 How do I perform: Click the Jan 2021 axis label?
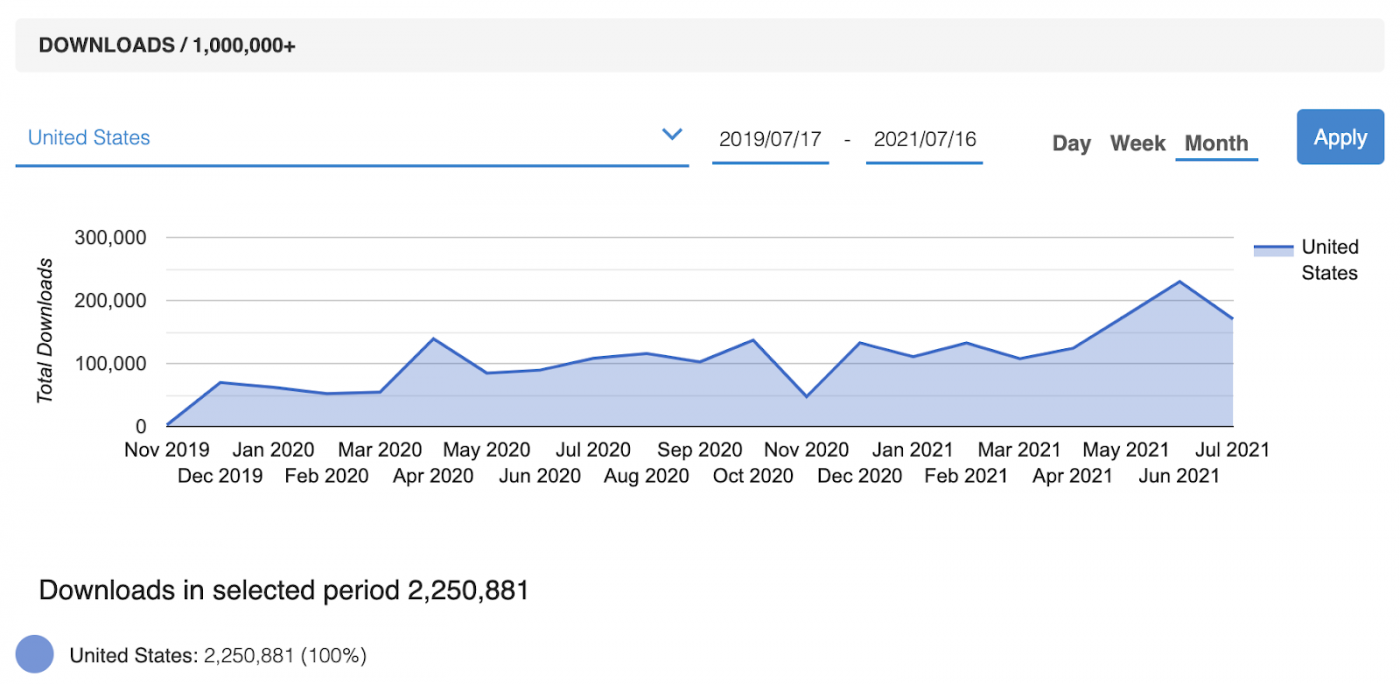[913, 450]
